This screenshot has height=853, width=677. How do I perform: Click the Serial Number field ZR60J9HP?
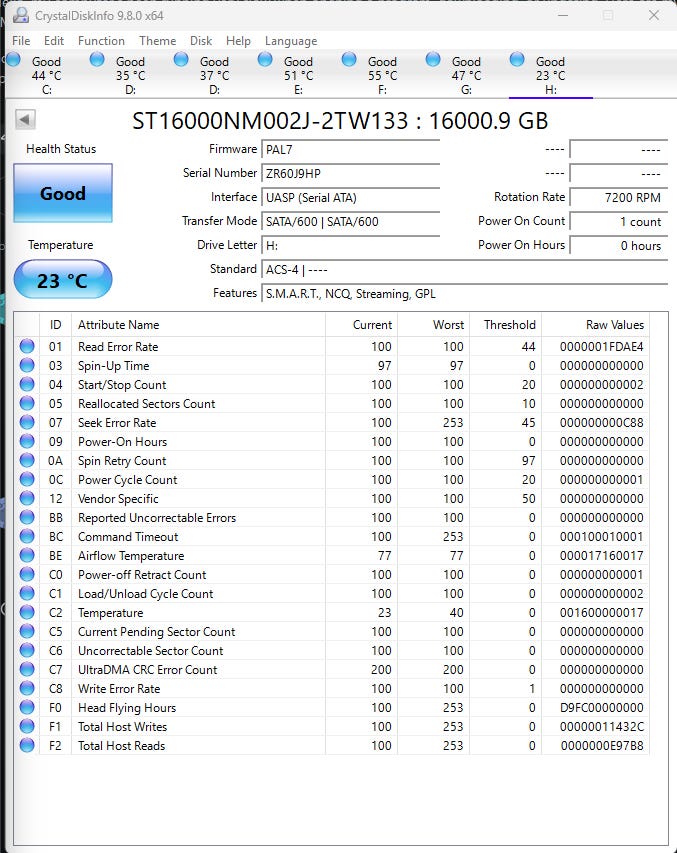350,173
